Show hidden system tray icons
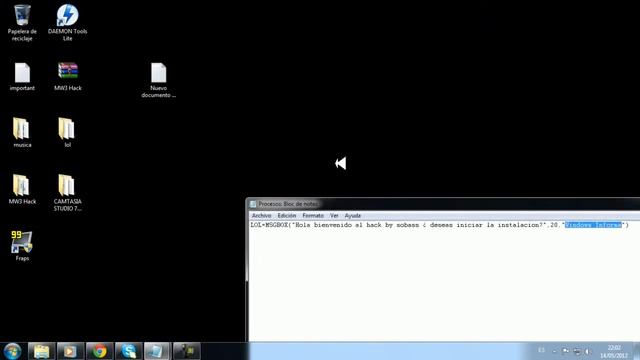 554,351
